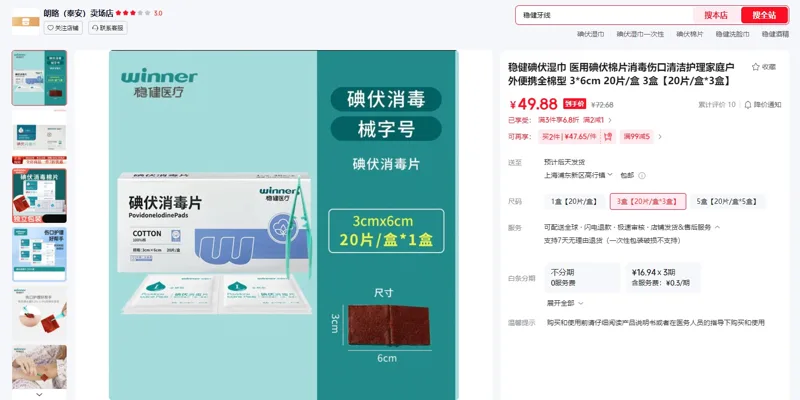The width and height of the screenshot is (800, 400).
Task: Open applied discount 满2减1
Action: (593, 120)
